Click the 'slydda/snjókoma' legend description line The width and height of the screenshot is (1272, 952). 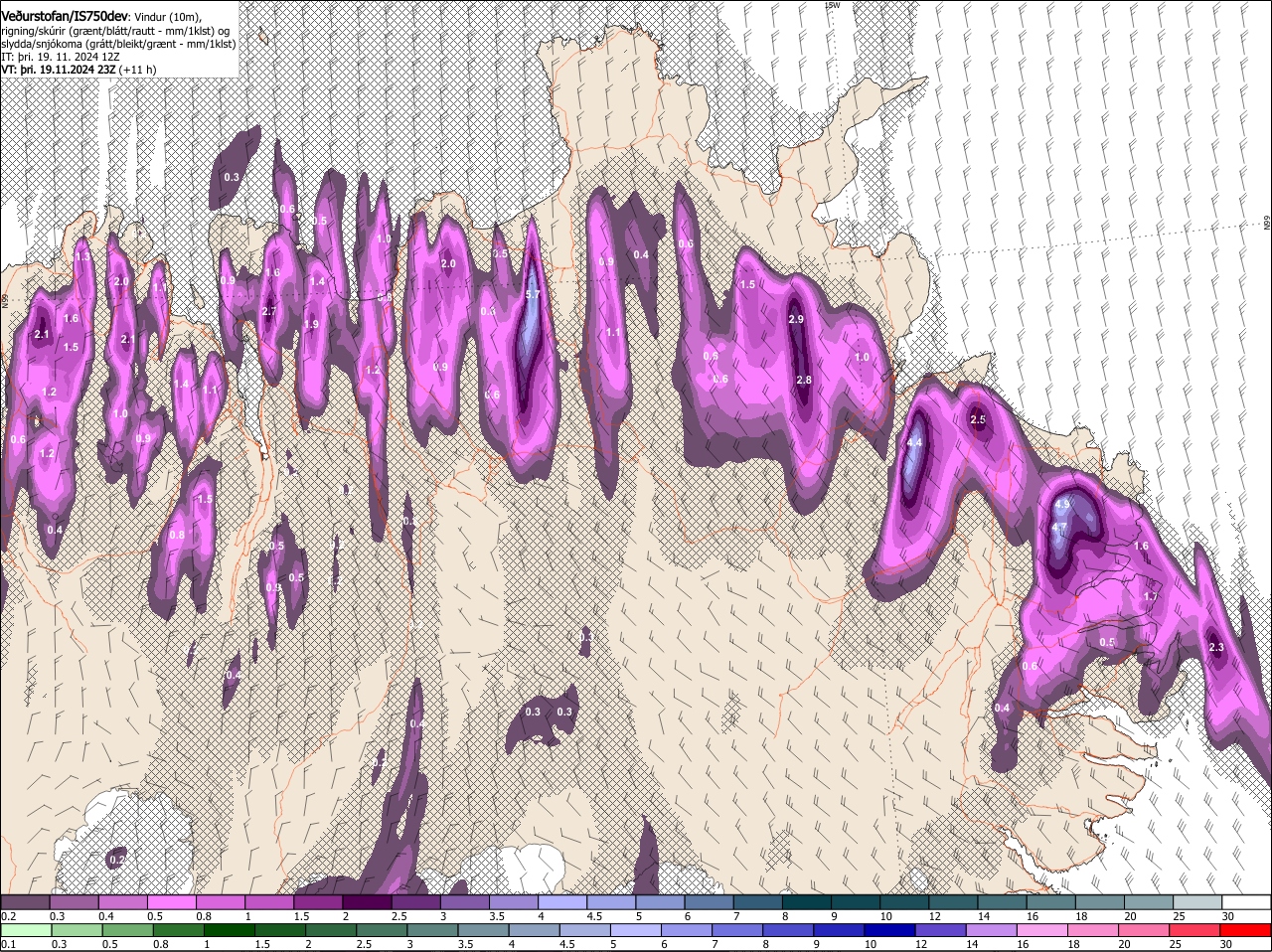tap(118, 44)
